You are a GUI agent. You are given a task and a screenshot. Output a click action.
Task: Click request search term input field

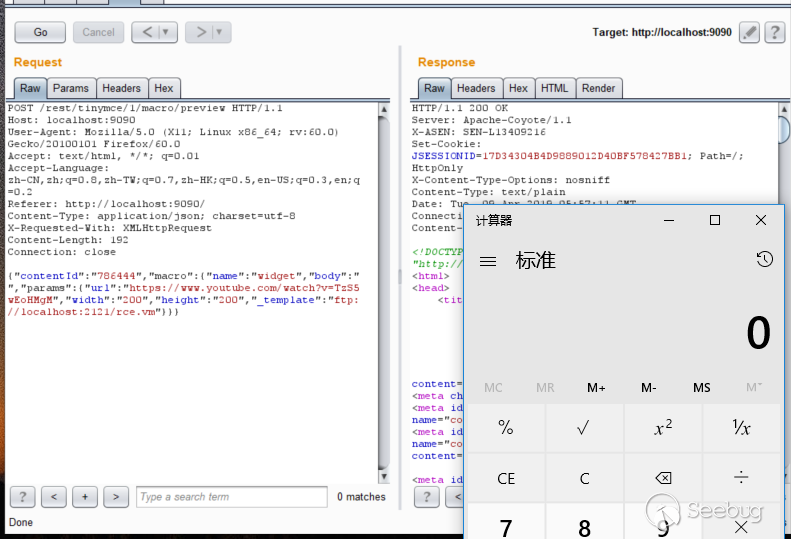point(232,497)
